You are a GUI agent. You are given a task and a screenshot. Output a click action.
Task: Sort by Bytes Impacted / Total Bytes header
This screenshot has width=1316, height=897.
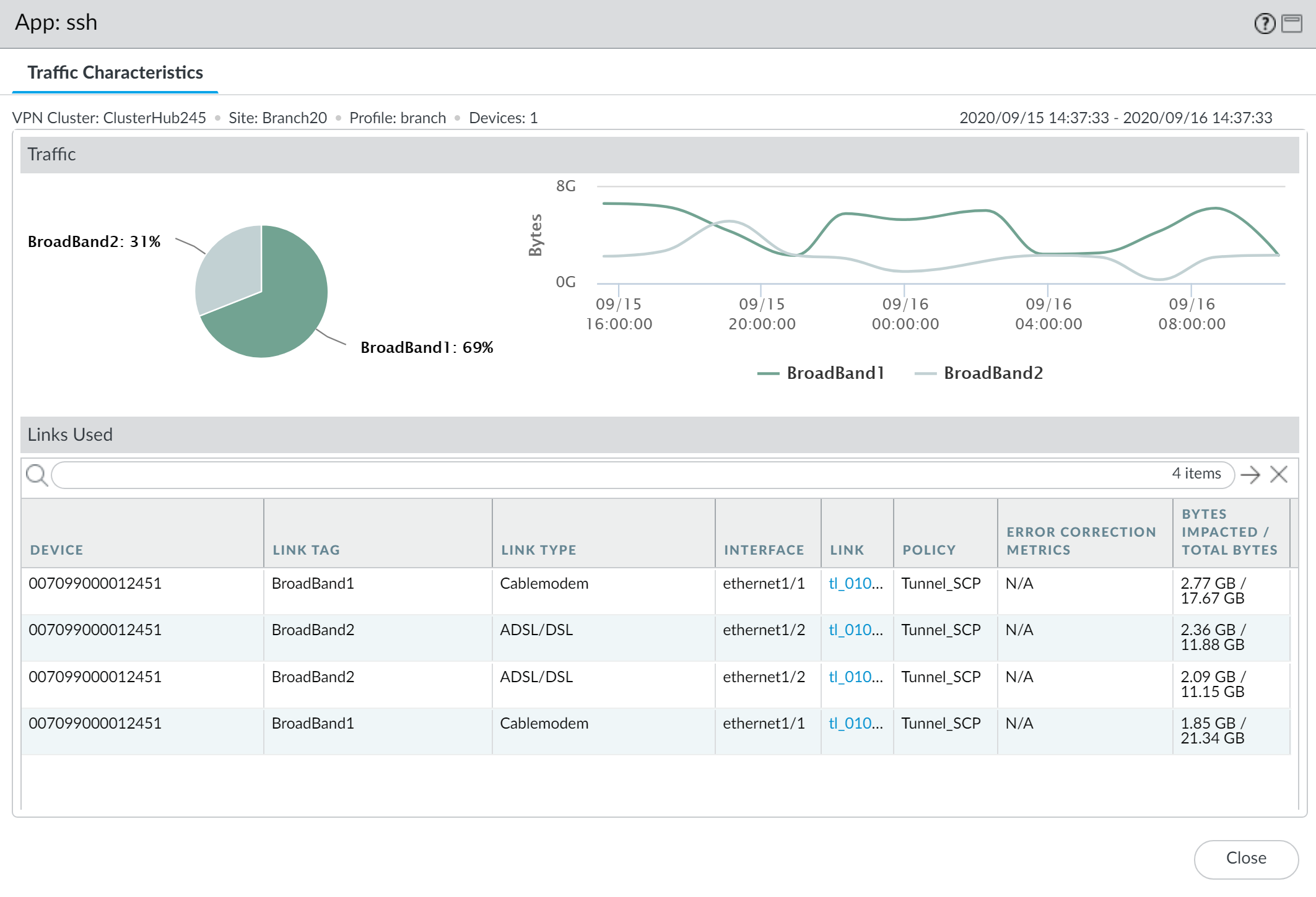click(1229, 532)
